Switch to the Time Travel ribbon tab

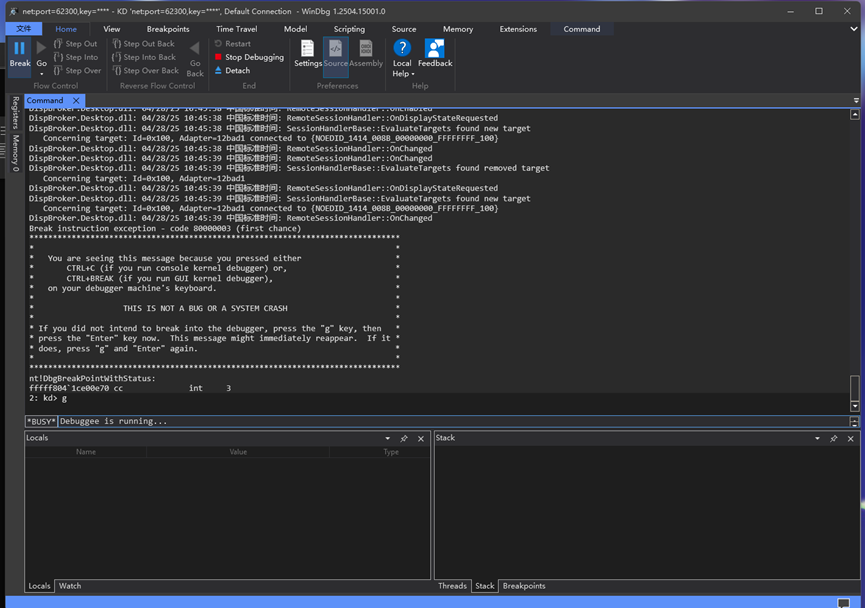coord(236,29)
